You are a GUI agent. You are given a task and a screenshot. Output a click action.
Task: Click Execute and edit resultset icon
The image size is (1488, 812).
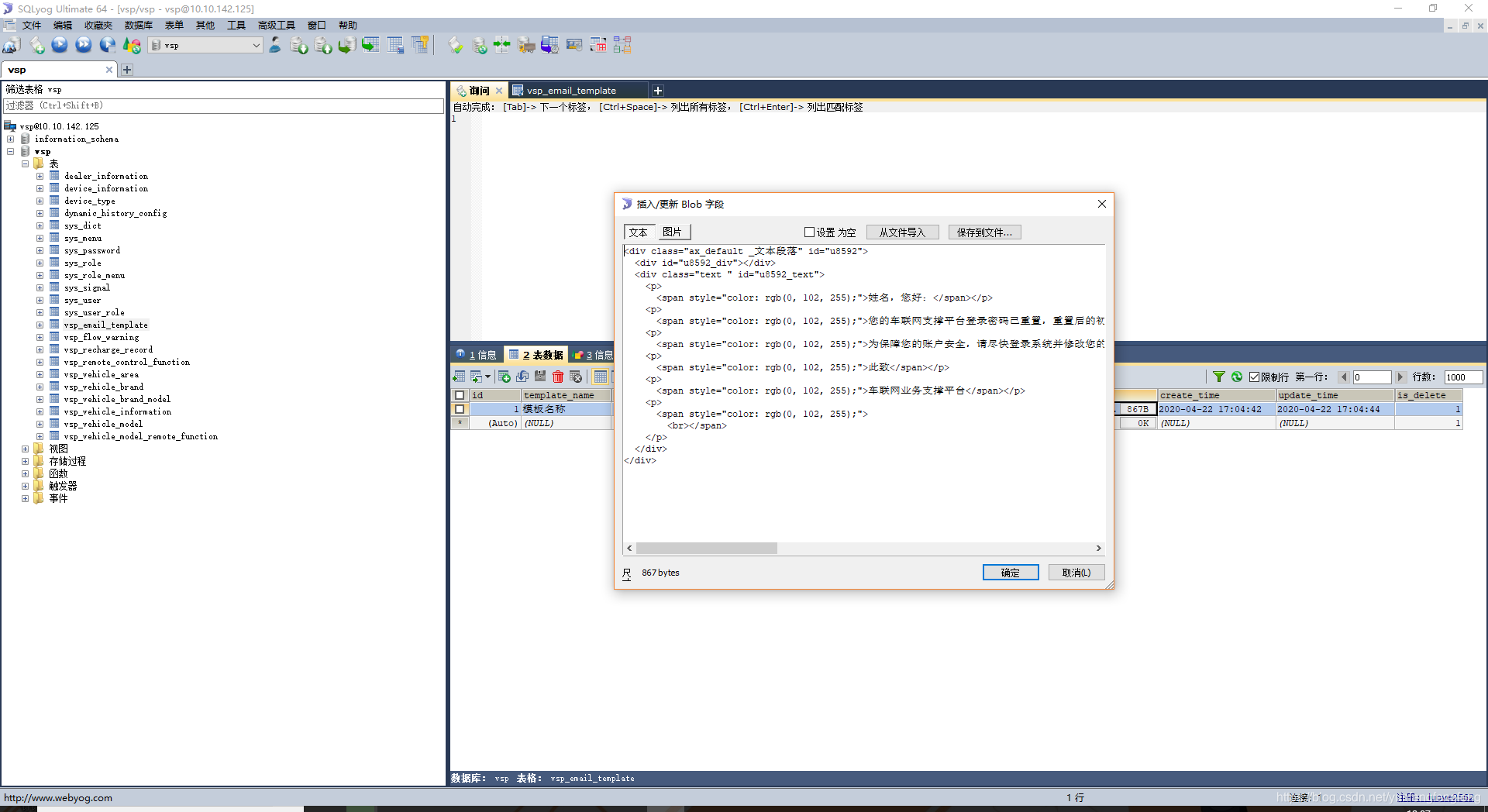tap(108, 46)
